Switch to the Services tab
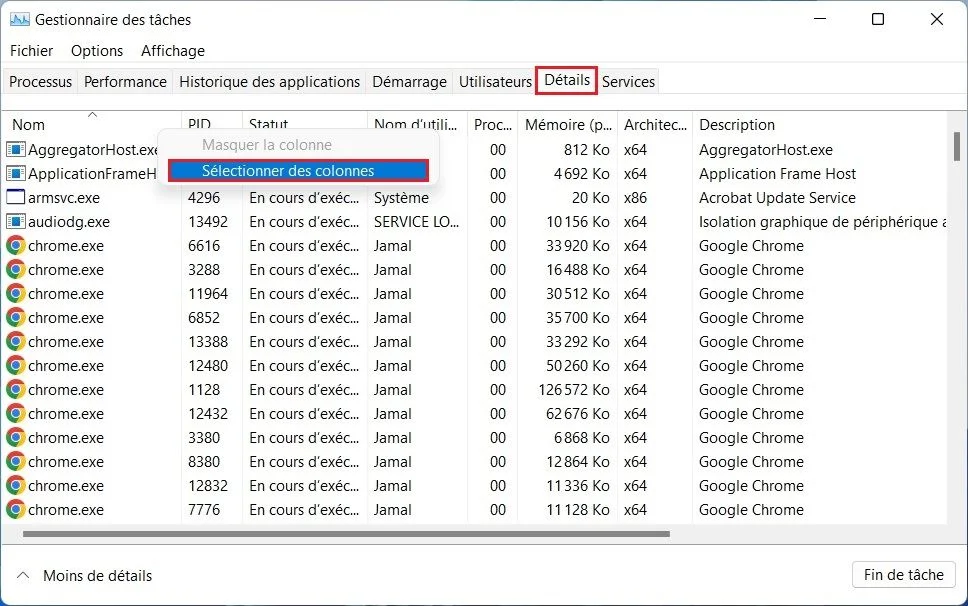 (x=628, y=82)
